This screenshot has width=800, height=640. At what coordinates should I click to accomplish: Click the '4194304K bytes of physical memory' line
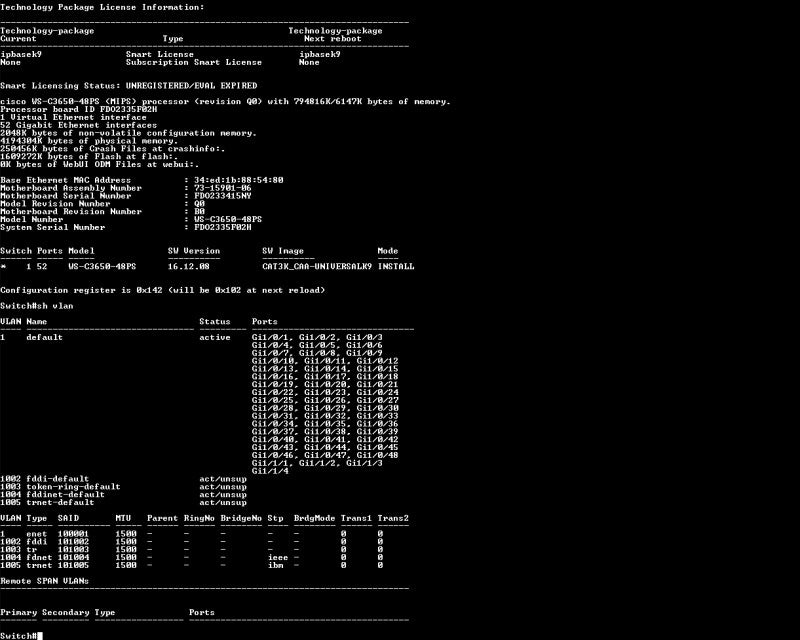89,141
